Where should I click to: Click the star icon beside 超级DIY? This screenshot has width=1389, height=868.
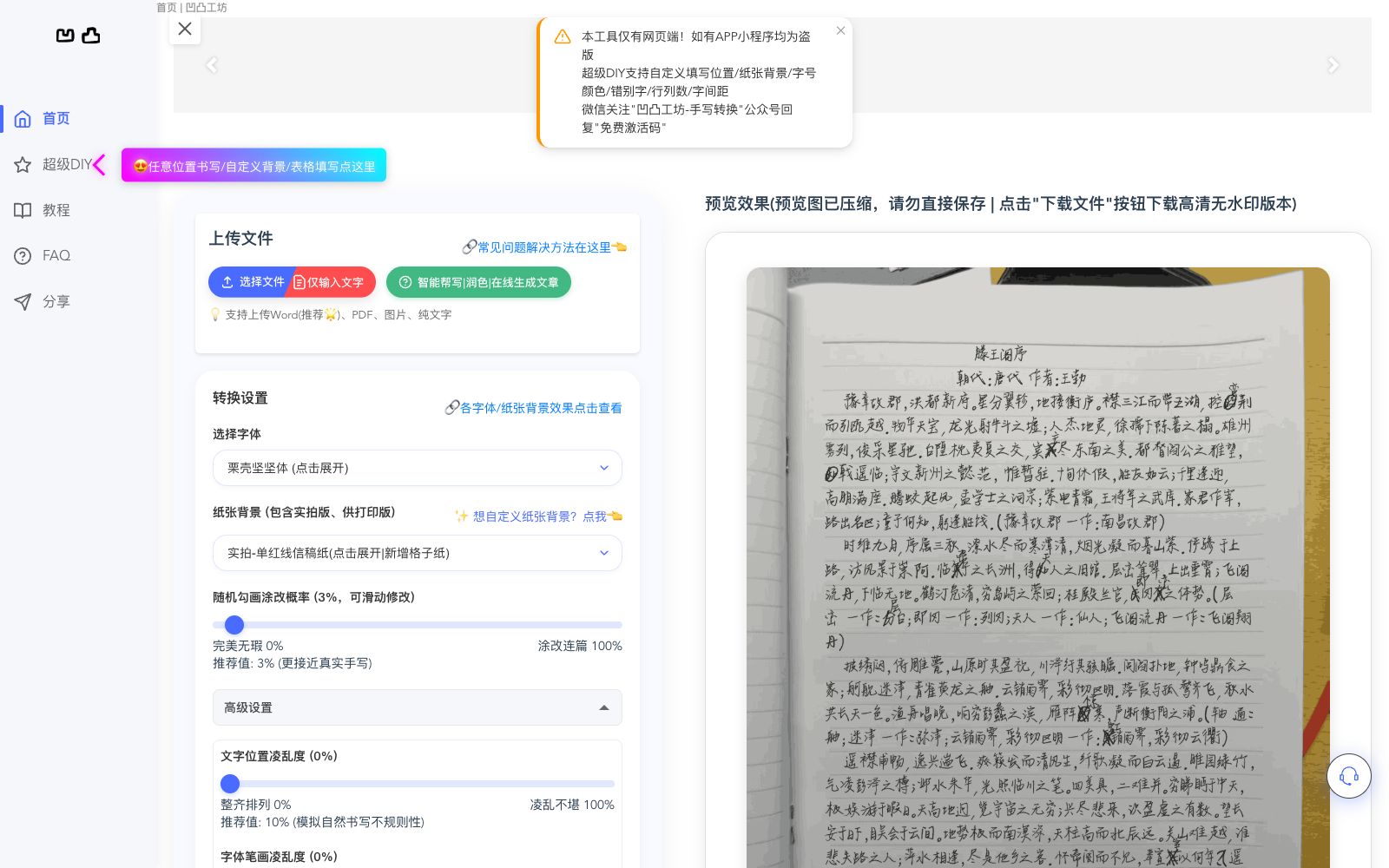click(23, 165)
